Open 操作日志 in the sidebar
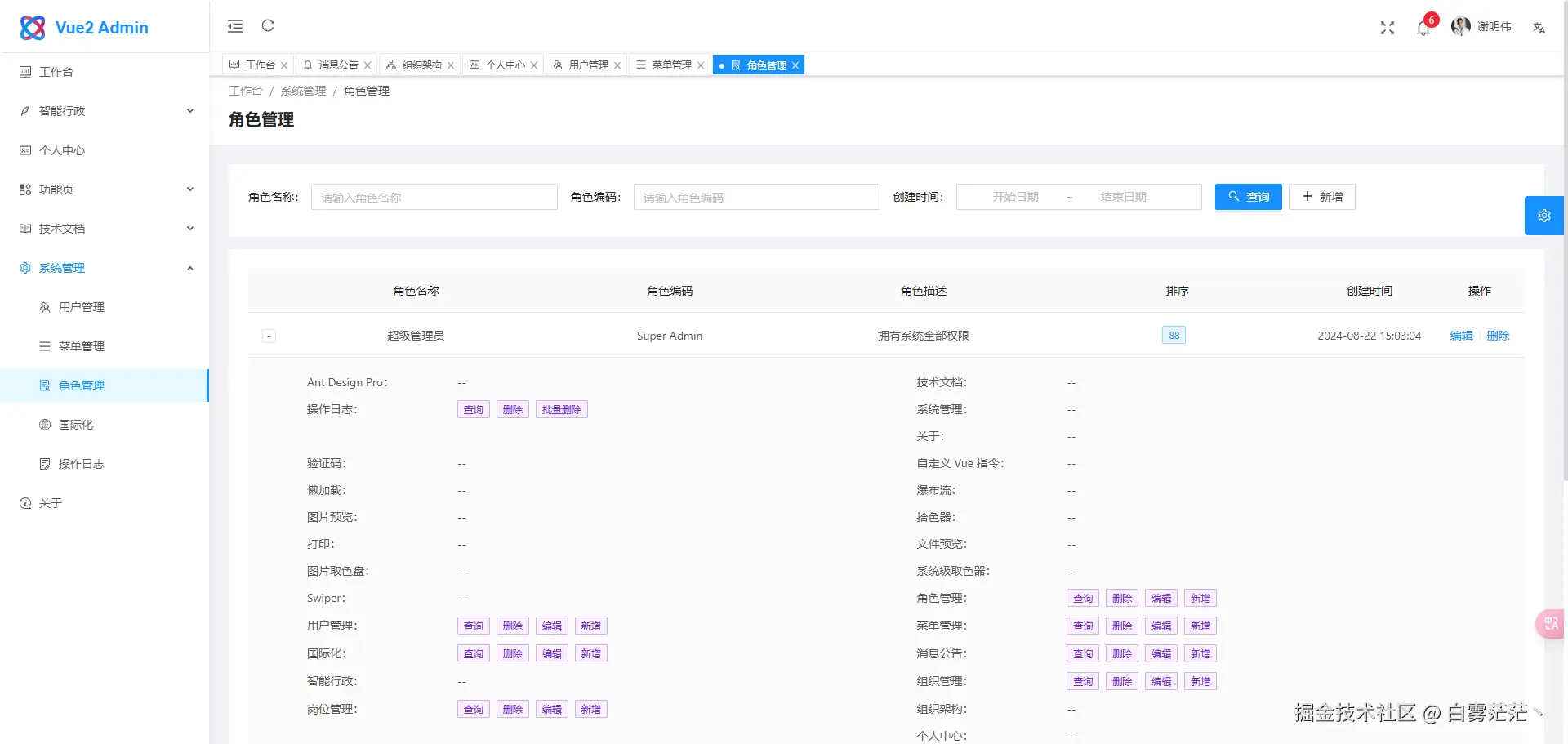This screenshot has height=744, width=1568. point(105,464)
